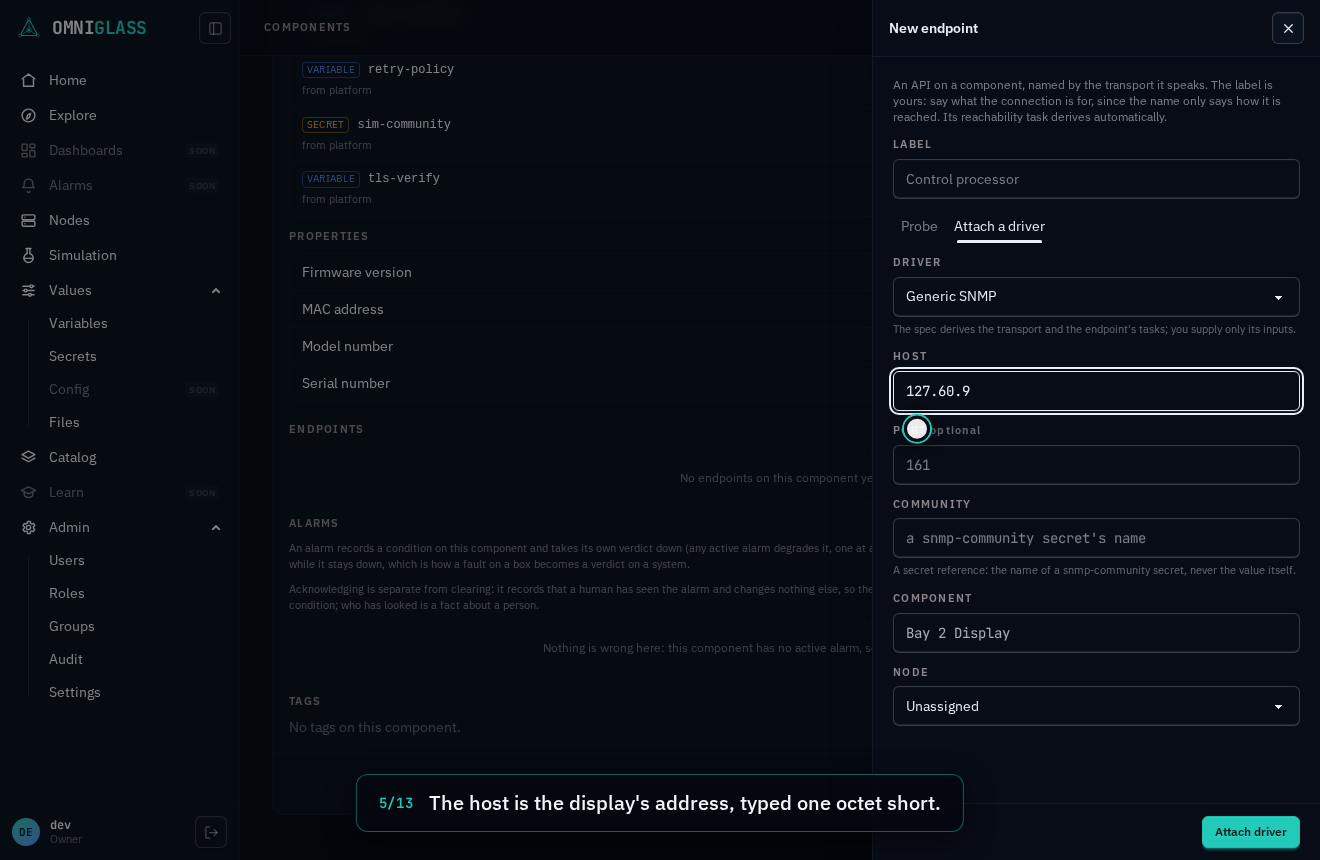This screenshot has width=1320, height=860.
Task: Switch to the Probe tab
Action: coord(919,226)
